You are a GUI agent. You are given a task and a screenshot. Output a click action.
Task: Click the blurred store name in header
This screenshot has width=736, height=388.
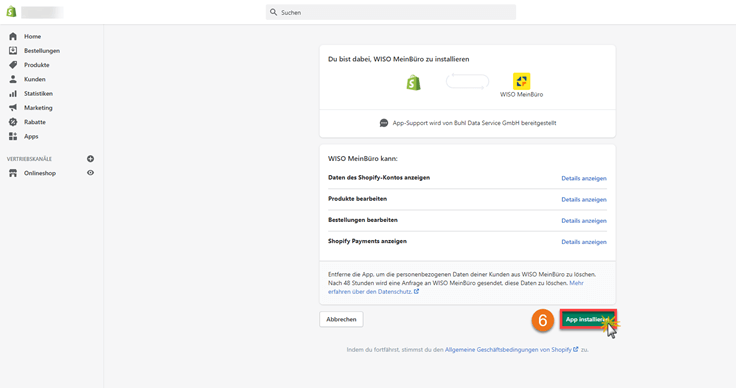(42, 12)
